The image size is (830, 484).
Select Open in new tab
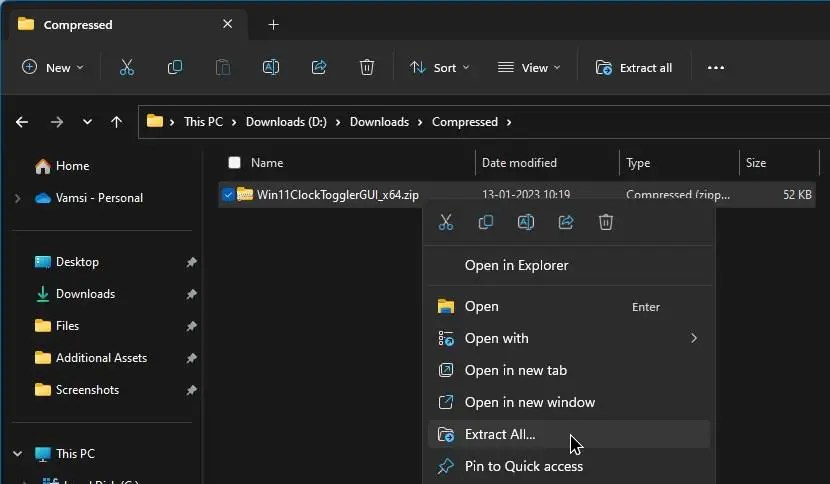pos(569,370)
